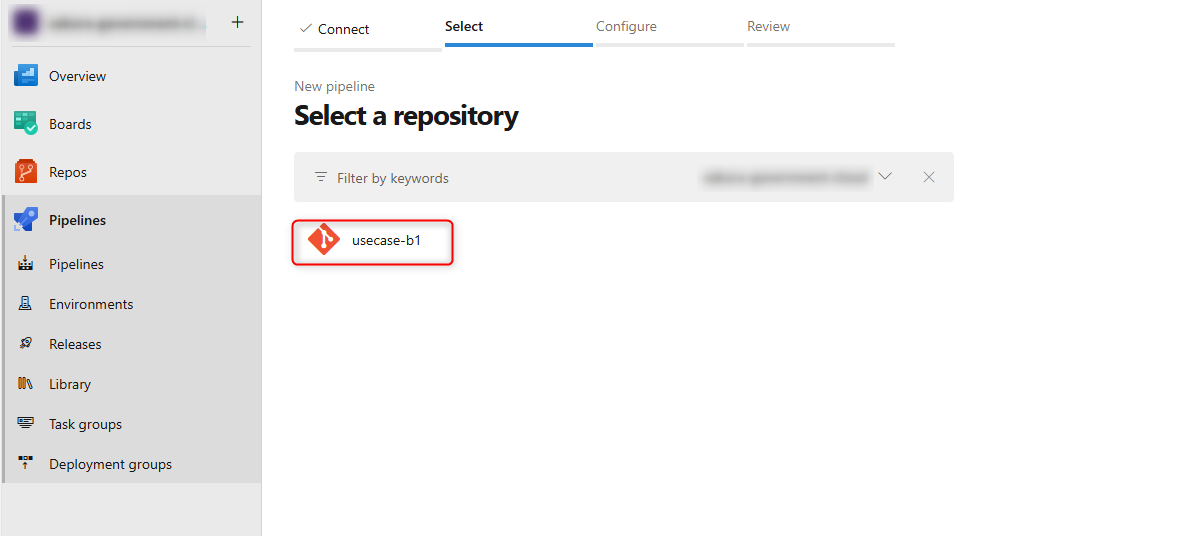Click the filter lines icon

coord(321,177)
